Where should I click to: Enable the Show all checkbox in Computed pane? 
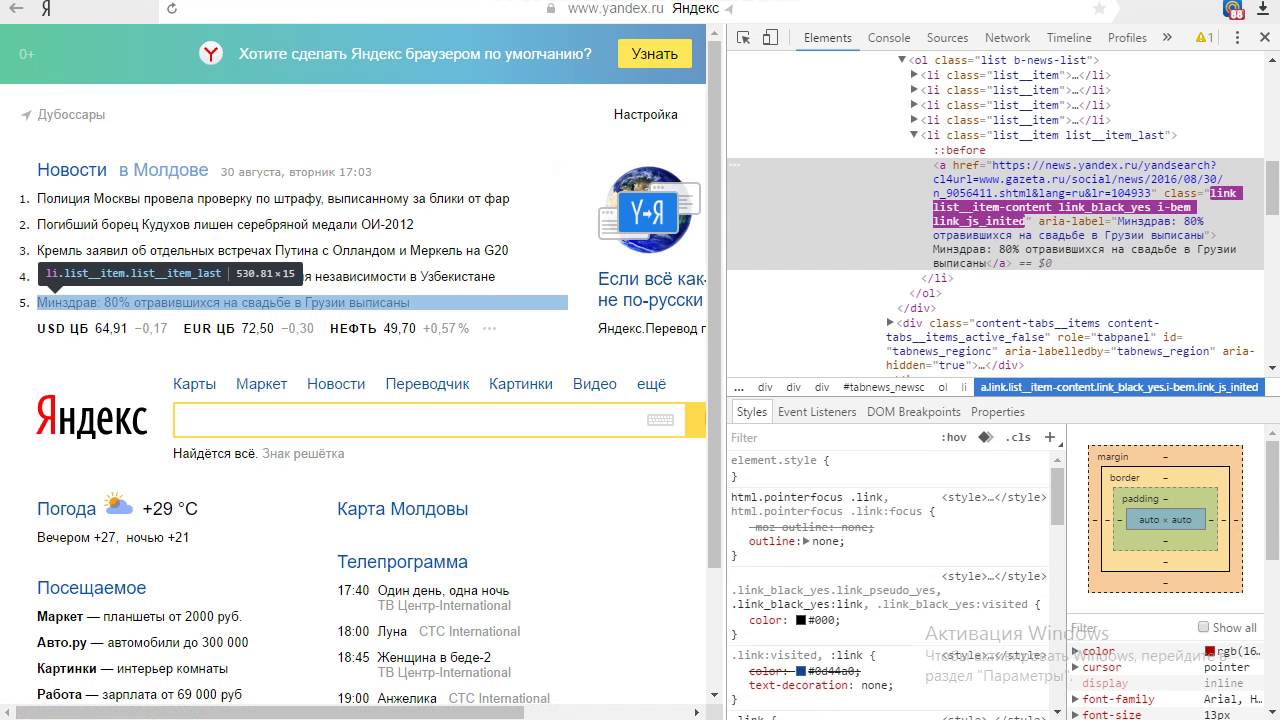click(1203, 627)
